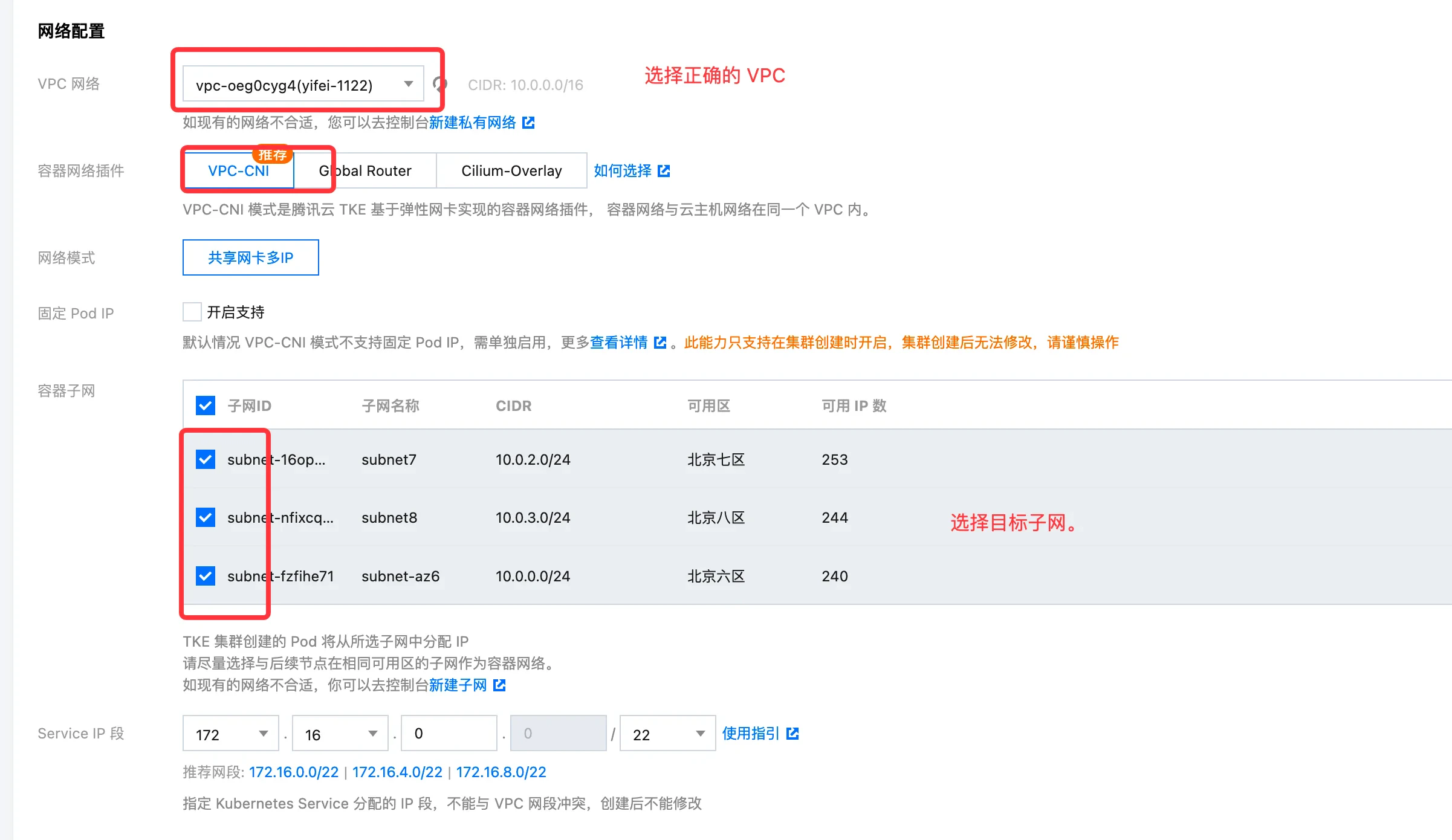Toggle the select-all subnets header checkbox
The image size is (1452, 840).
(x=206, y=405)
